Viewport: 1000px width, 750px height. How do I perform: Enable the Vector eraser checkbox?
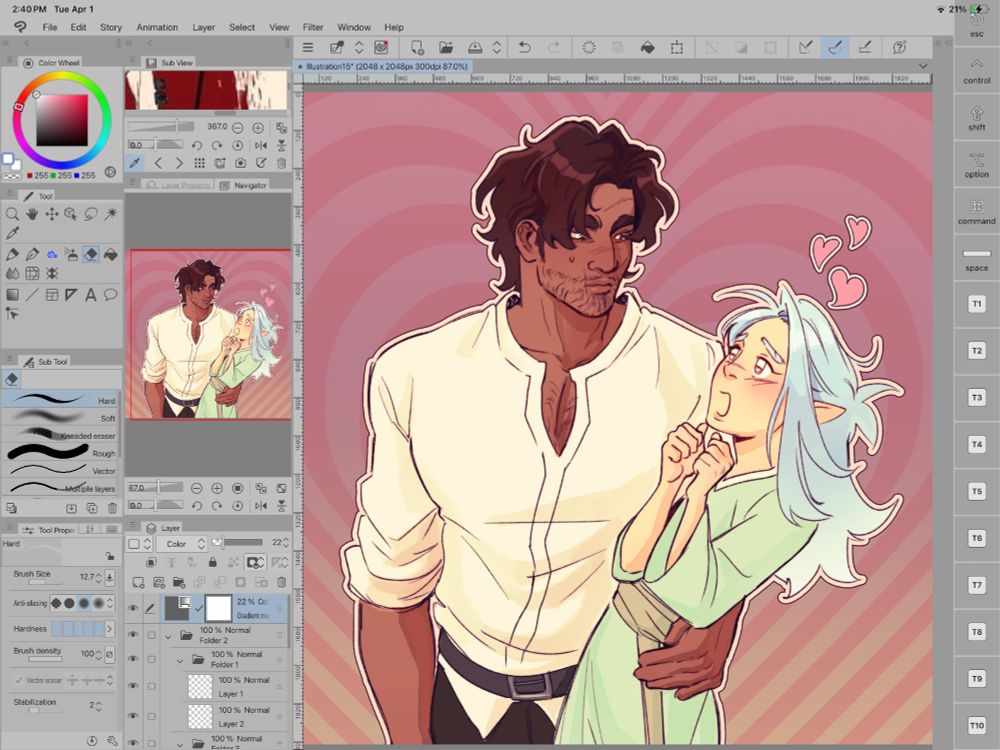(x=18, y=680)
